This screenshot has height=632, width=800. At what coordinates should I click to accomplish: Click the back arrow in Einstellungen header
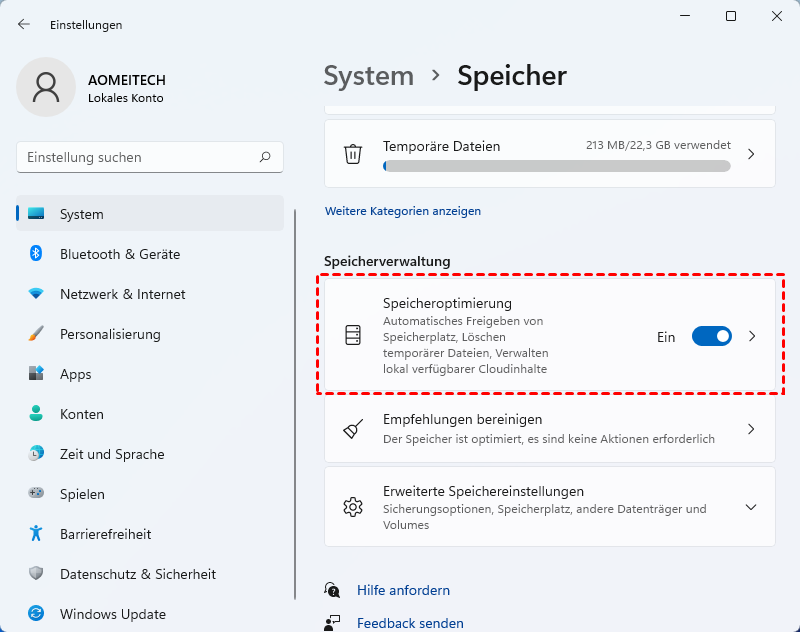click(24, 24)
